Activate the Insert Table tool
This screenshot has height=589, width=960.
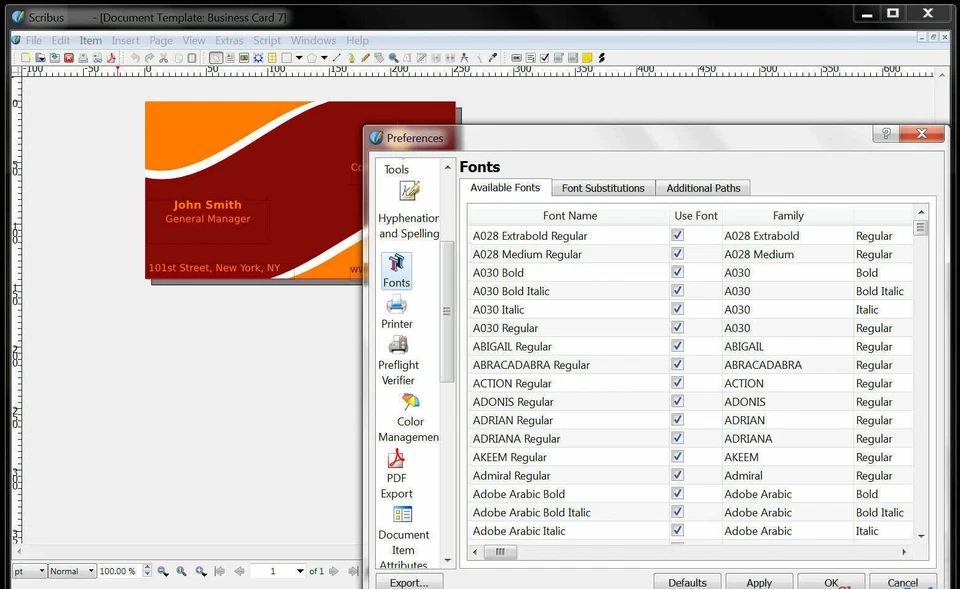tap(272, 58)
